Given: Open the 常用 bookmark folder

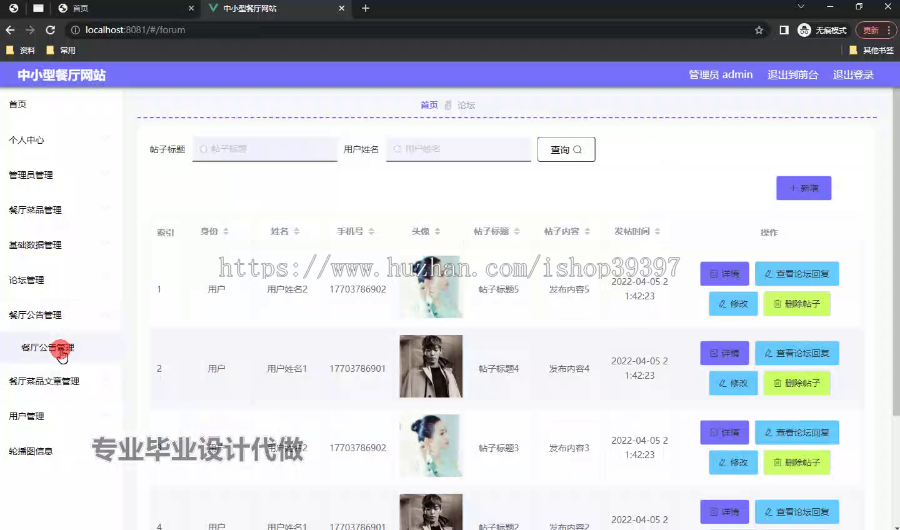Looking at the screenshot, I should (61, 51).
